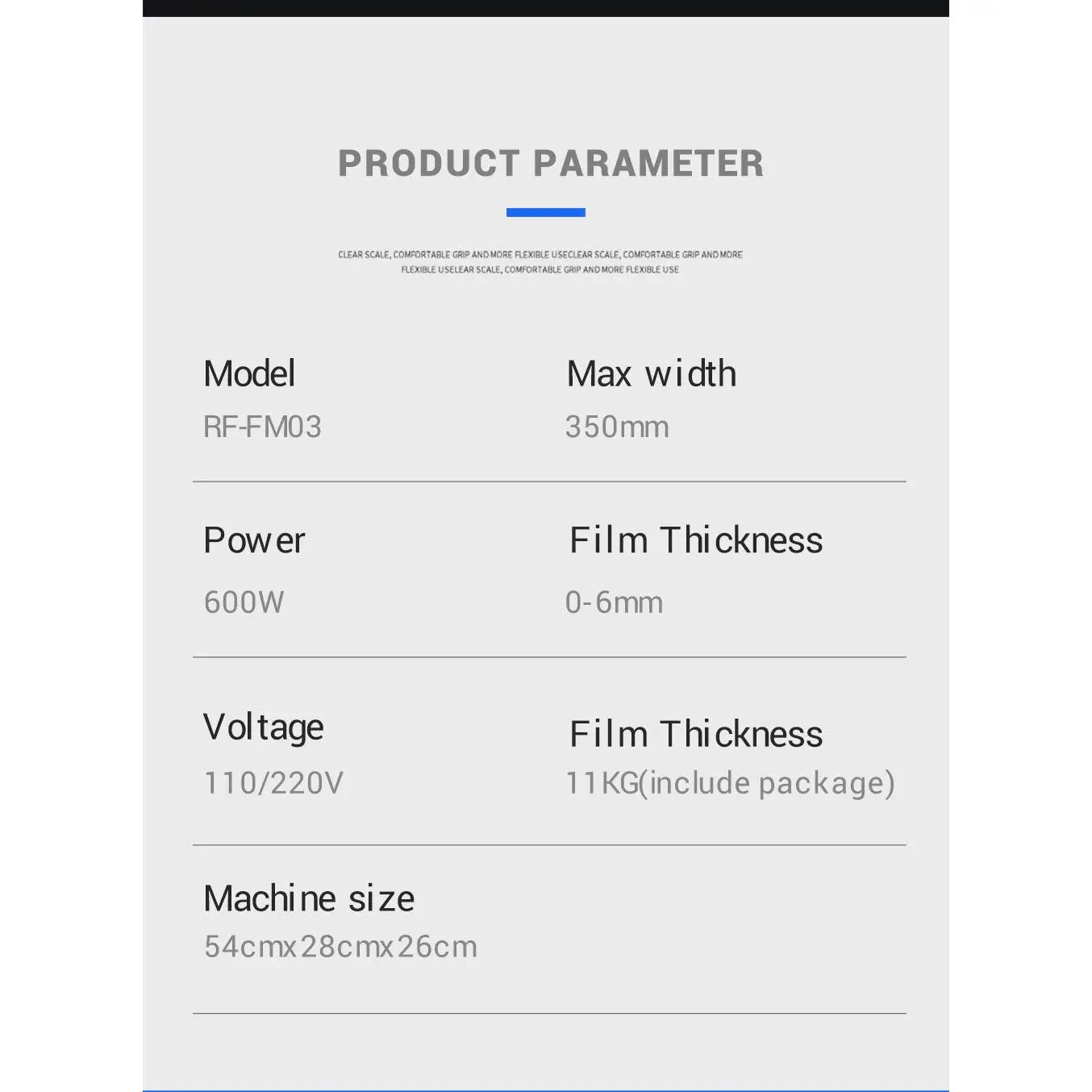Click the Film Thickness label above 11KG

point(696,735)
